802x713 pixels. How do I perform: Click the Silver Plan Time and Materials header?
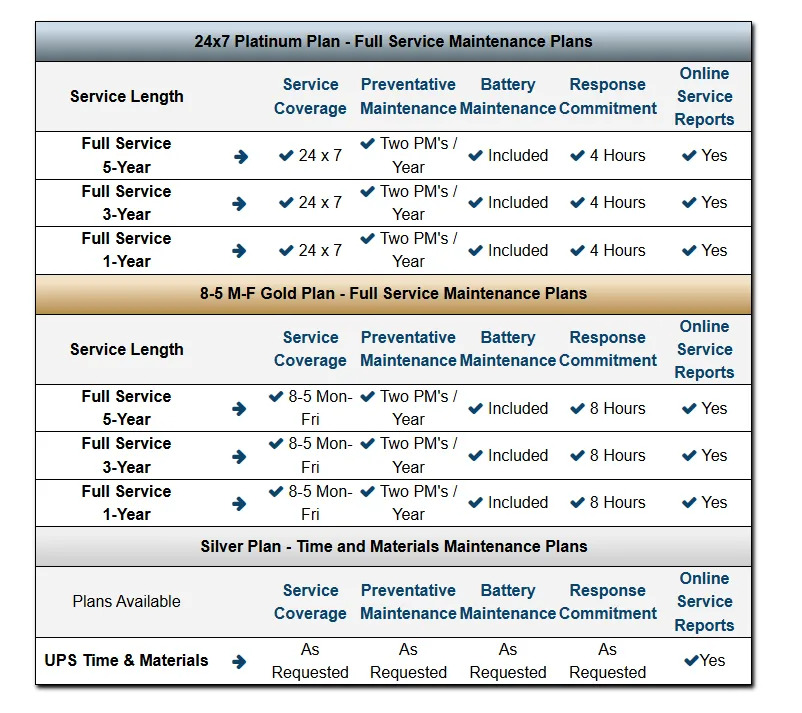click(x=393, y=546)
